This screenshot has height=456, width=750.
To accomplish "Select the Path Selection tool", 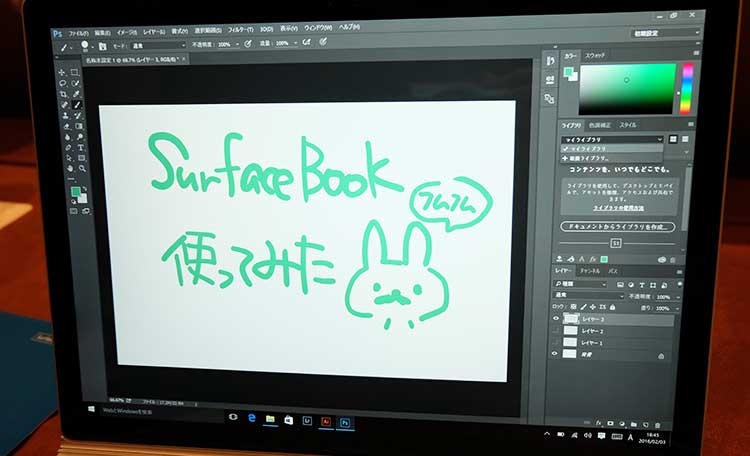I will (69, 158).
